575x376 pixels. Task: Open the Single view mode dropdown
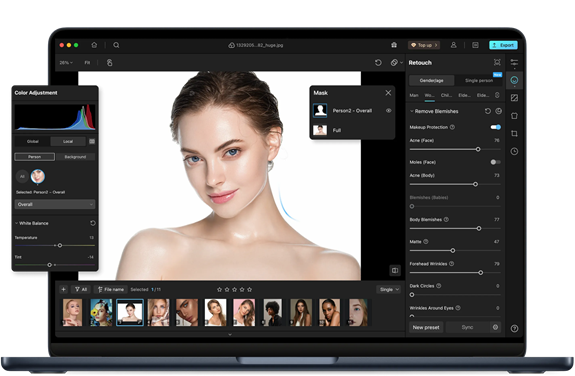tap(389, 289)
